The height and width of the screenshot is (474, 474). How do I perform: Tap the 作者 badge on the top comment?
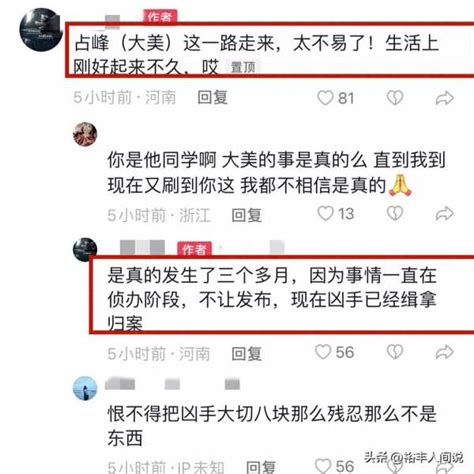coord(160,16)
